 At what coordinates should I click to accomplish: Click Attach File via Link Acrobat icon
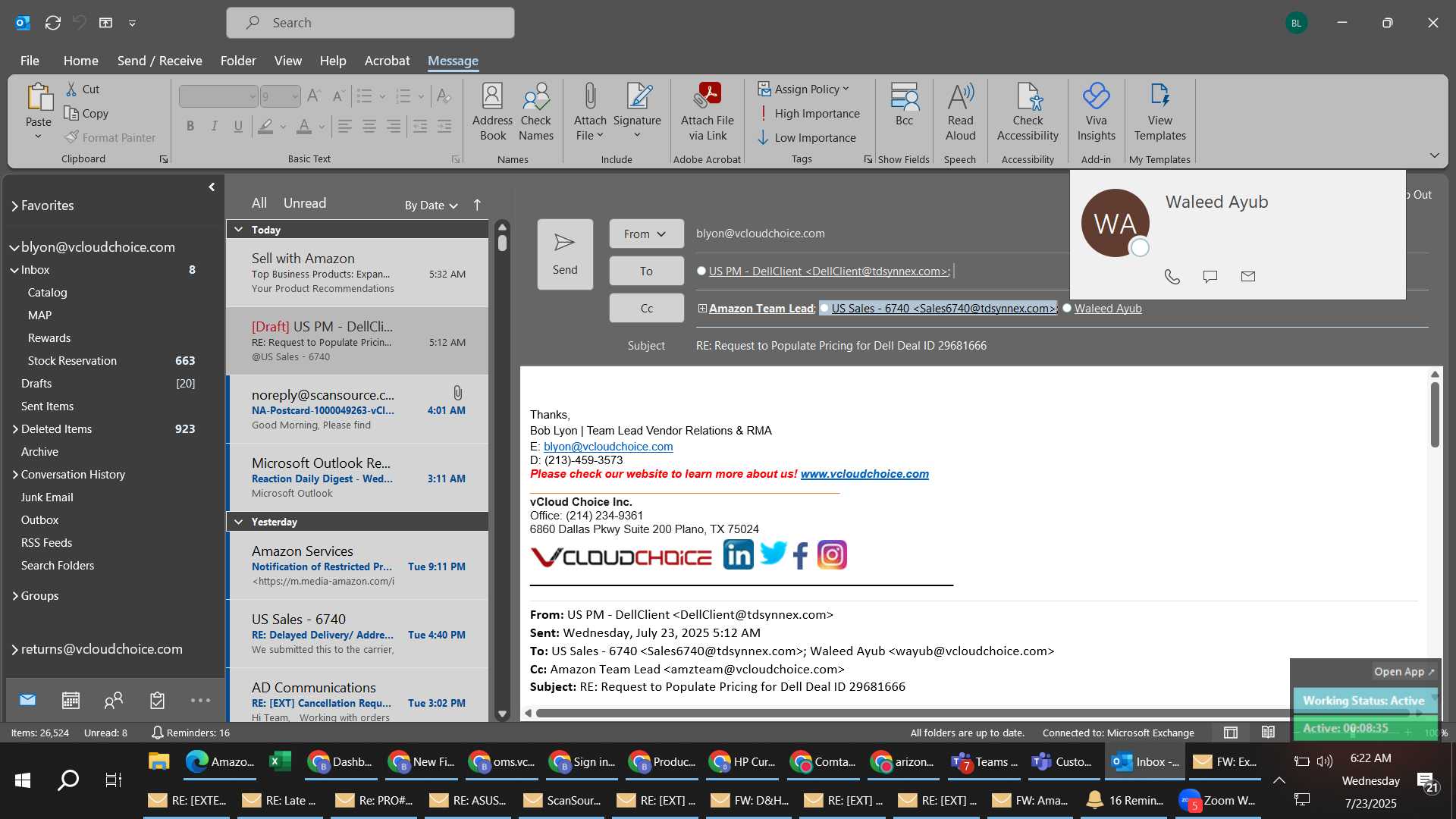[708, 97]
